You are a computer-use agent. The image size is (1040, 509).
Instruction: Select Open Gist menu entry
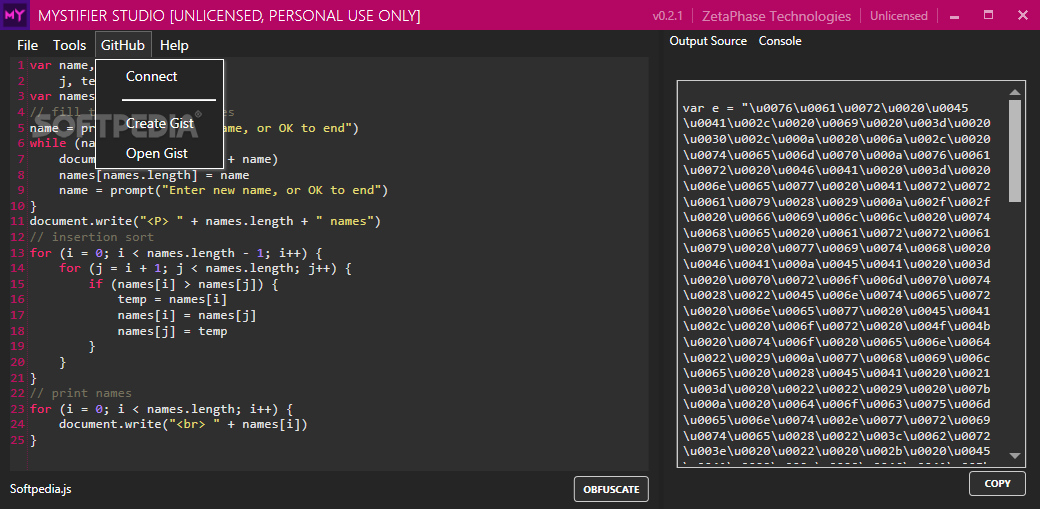157,153
